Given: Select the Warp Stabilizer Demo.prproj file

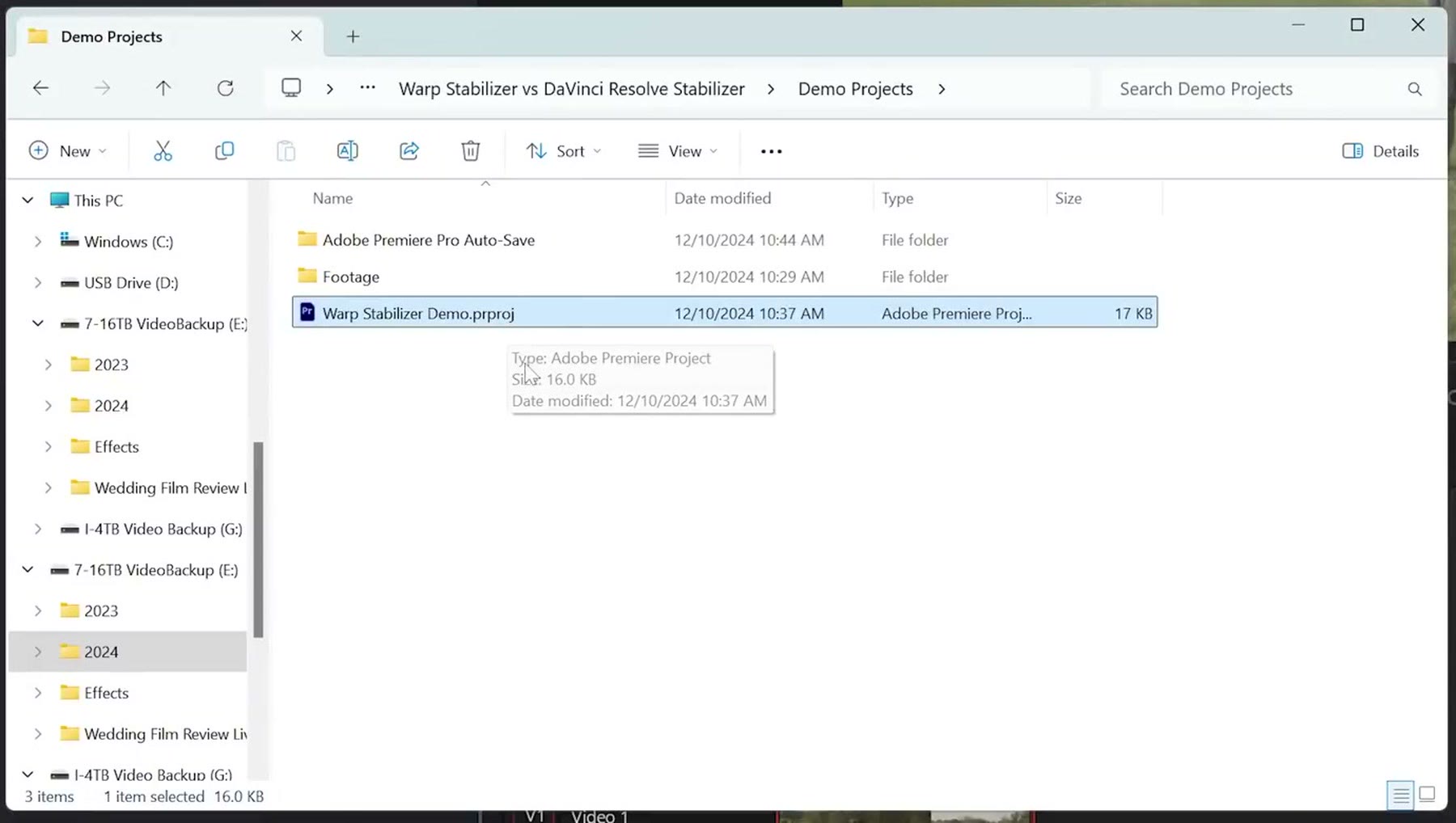Looking at the screenshot, I should point(725,313).
